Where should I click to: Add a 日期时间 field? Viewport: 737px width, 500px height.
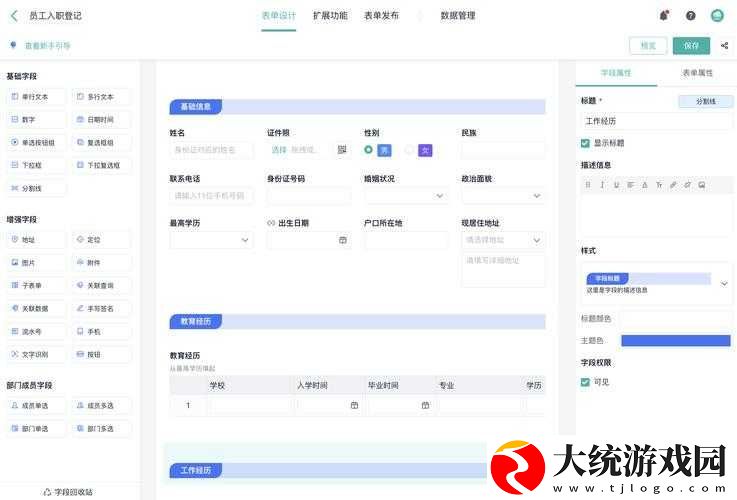coord(101,120)
